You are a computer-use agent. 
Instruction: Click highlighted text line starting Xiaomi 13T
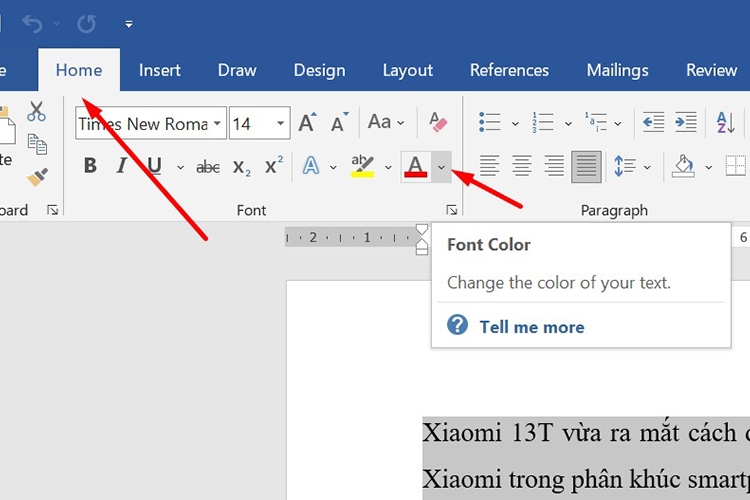point(586,433)
